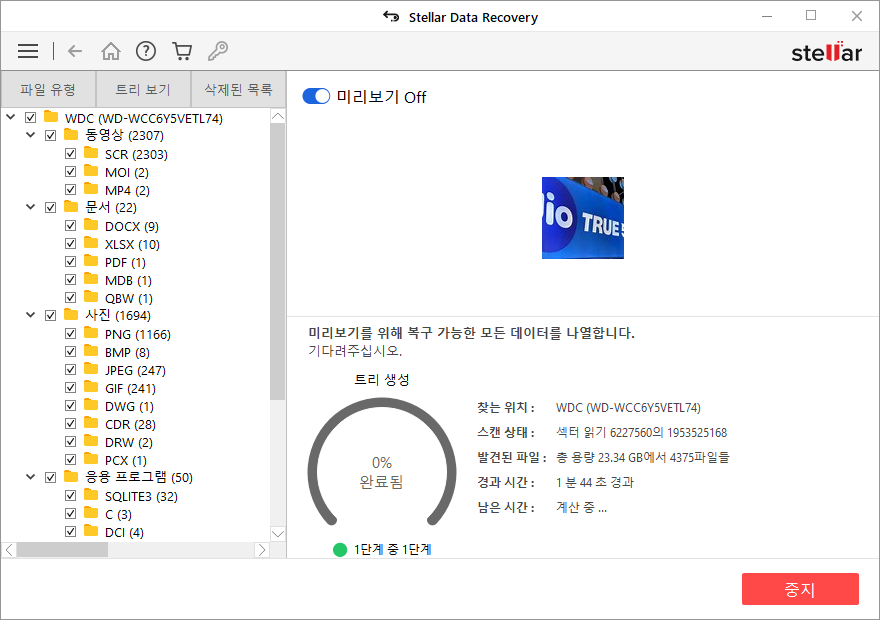Collapse the 문서 tree node

coord(31,206)
